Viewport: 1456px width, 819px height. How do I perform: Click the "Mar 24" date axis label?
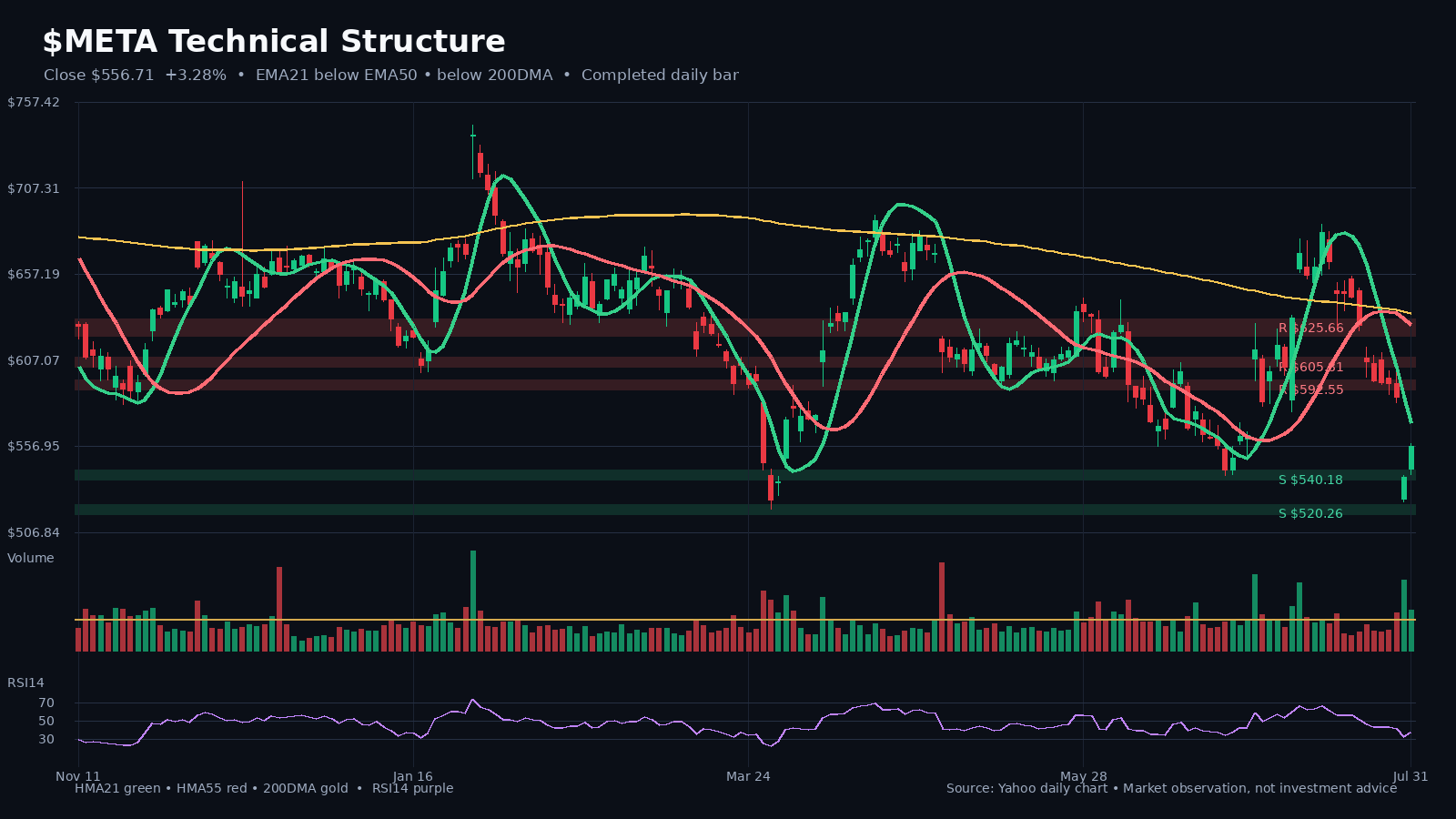[748, 776]
